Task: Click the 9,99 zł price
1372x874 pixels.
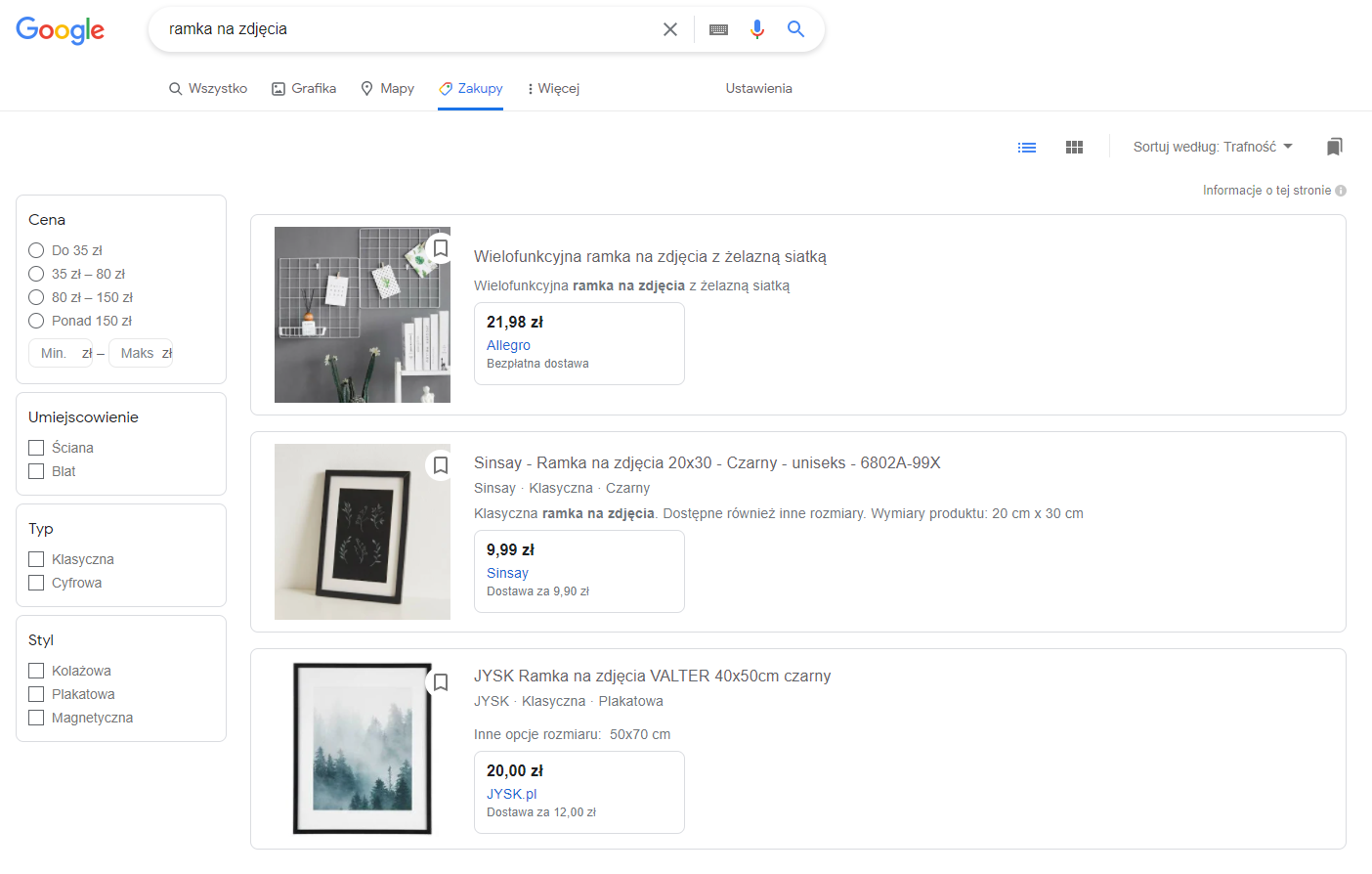Action: tap(510, 549)
